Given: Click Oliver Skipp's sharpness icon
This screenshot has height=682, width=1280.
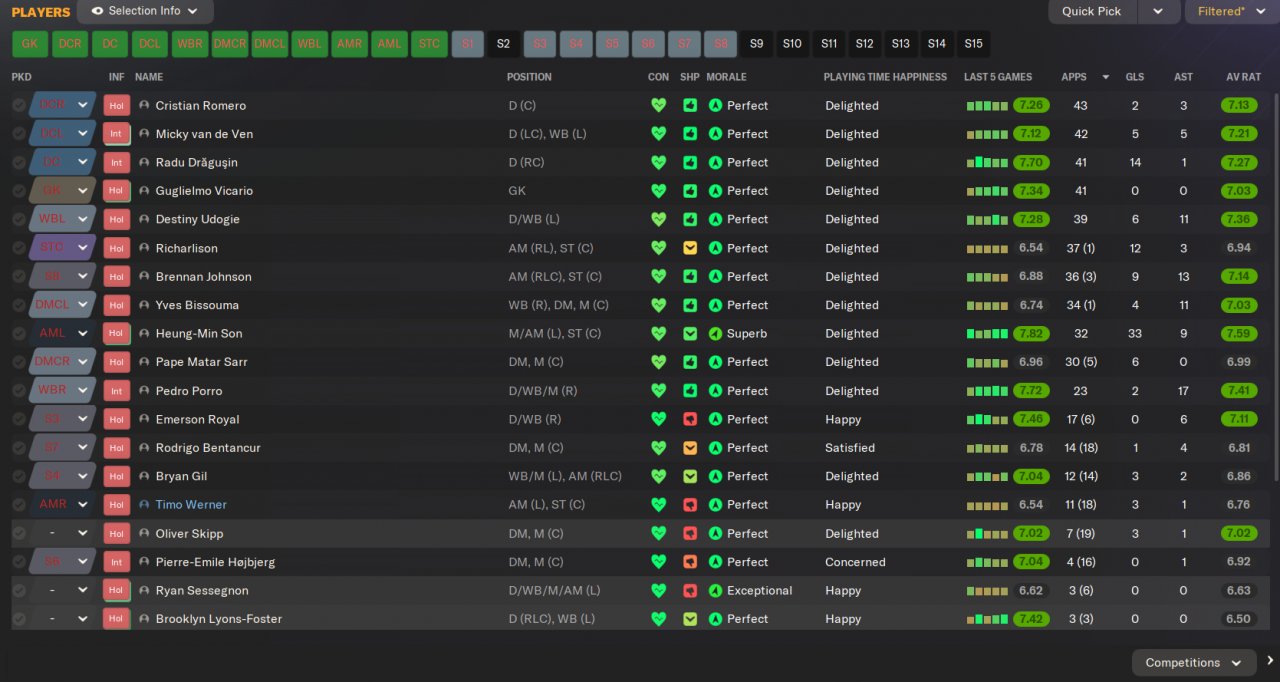Looking at the screenshot, I should coord(690,533).
